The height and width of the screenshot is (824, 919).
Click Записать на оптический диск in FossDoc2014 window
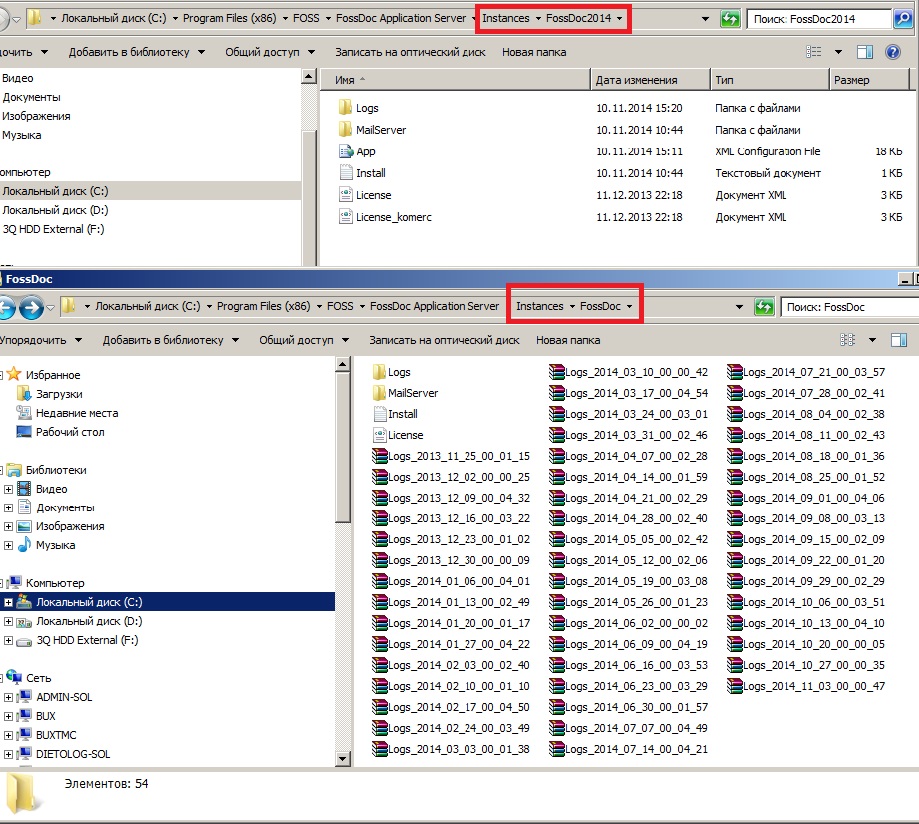410,52
